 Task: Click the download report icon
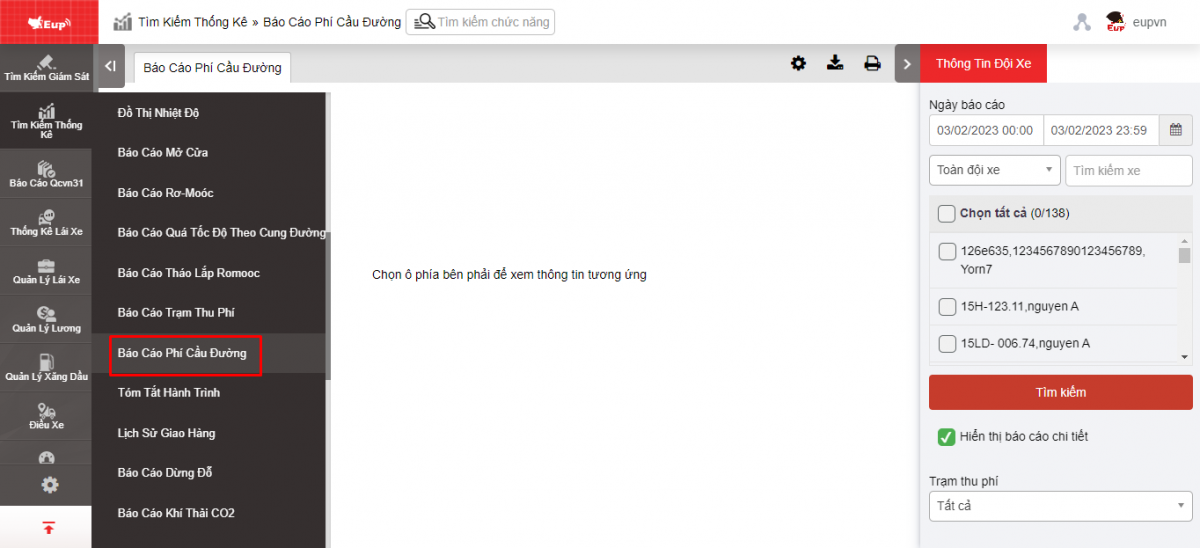point(835,63)
